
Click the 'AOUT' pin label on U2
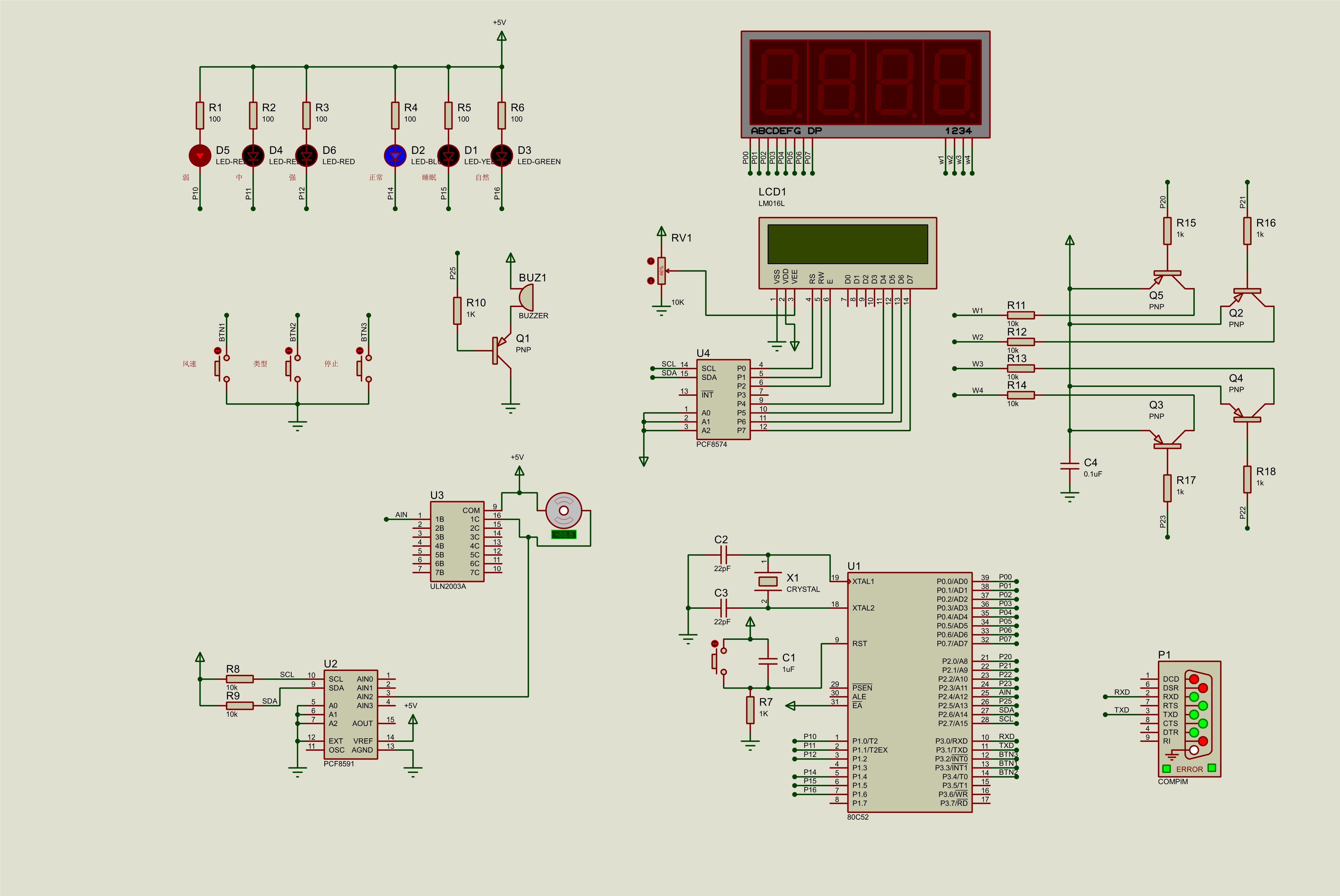(362, 724)
